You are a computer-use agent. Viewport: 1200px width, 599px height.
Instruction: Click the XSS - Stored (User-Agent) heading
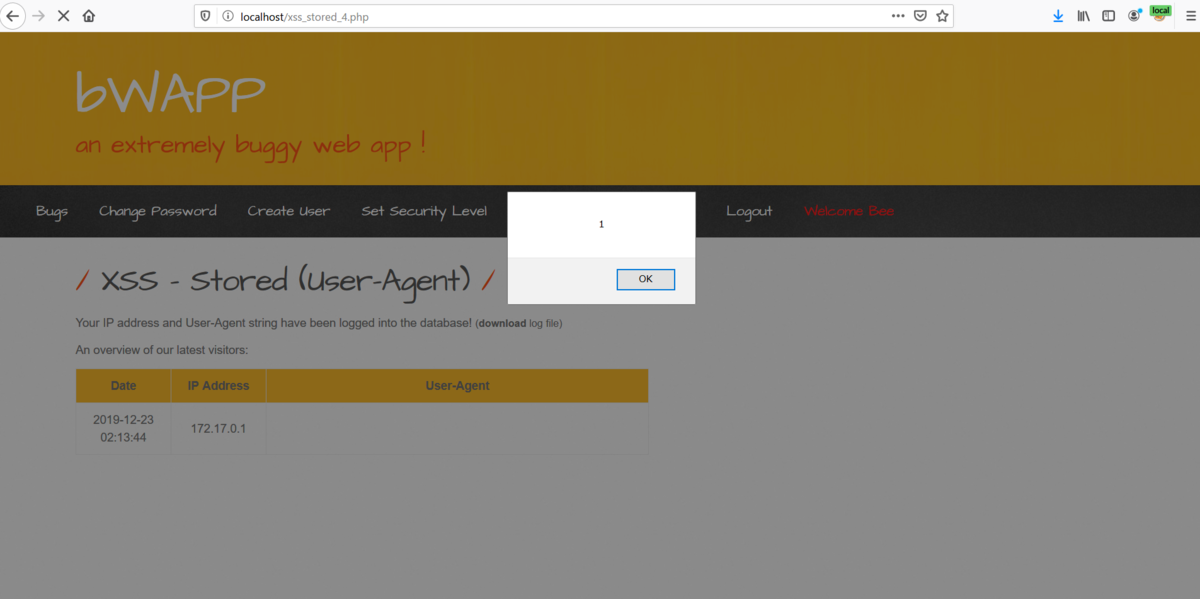(286, 281)
